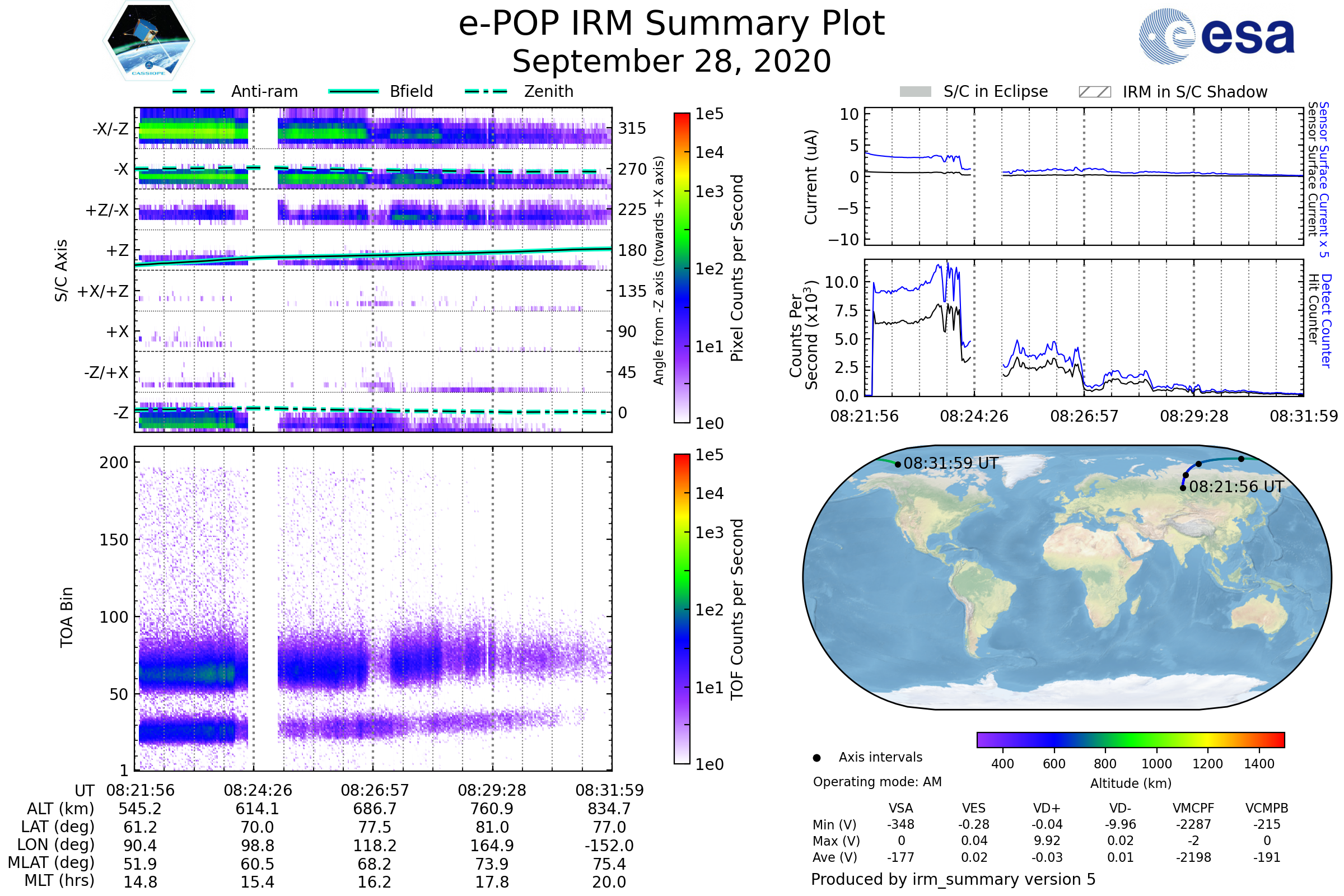The height and width of the screenshot is (896, 1344).
Task: Click the Bfield solid legend line
Action: [x=353, y=91]
